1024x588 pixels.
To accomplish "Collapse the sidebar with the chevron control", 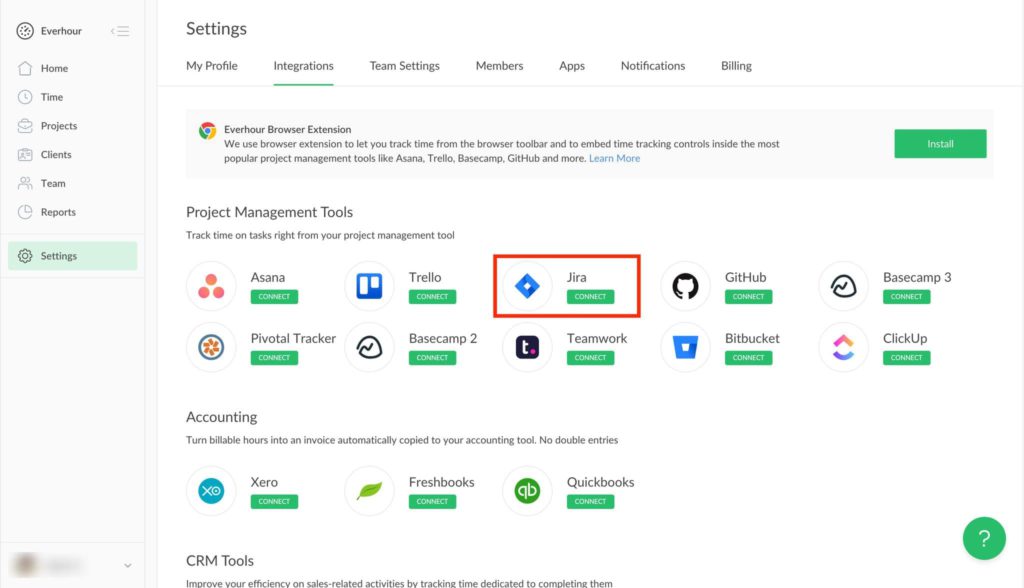I will click(x=120, y=31).
